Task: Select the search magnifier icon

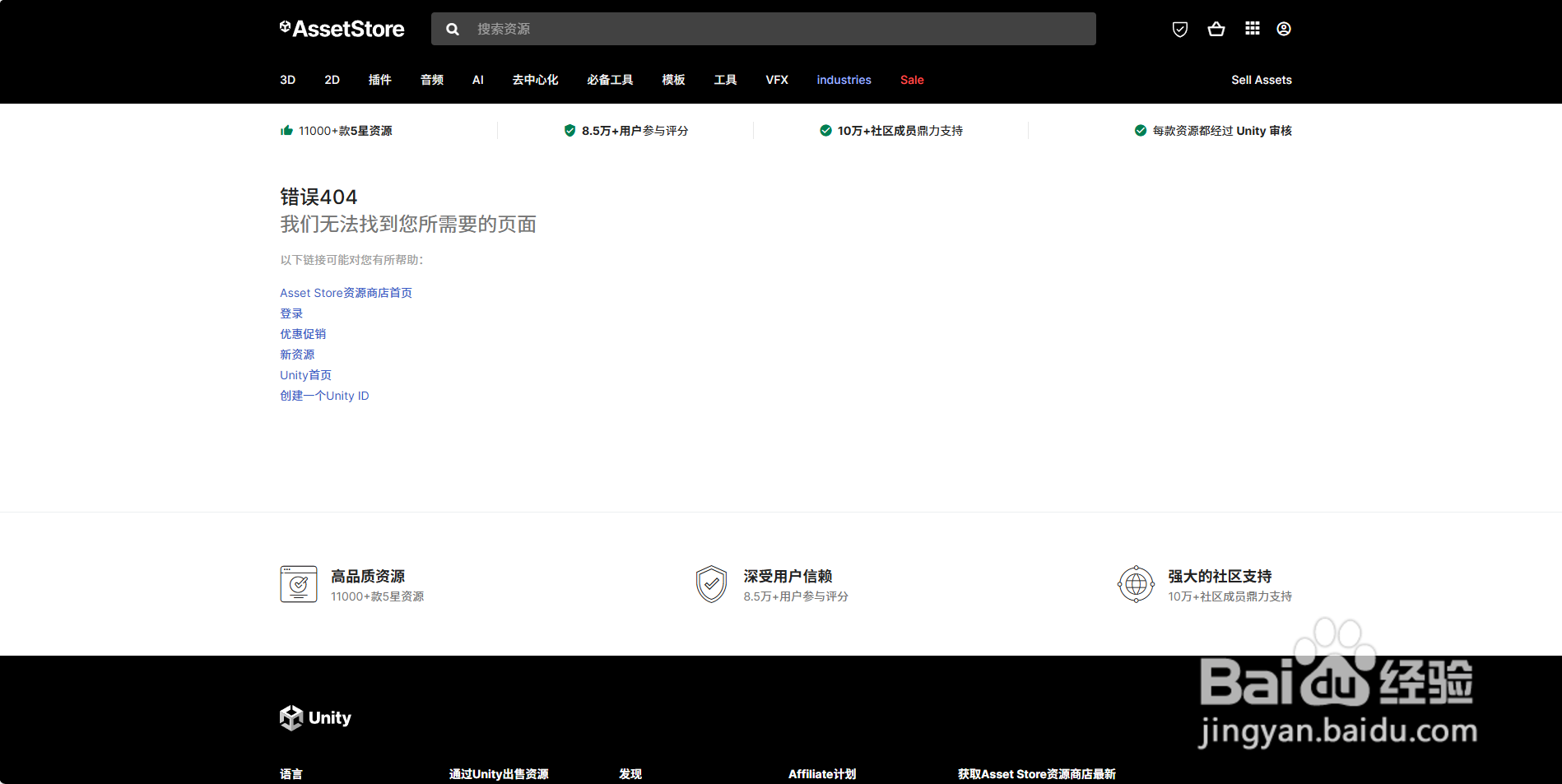Action: pos(453,28)
